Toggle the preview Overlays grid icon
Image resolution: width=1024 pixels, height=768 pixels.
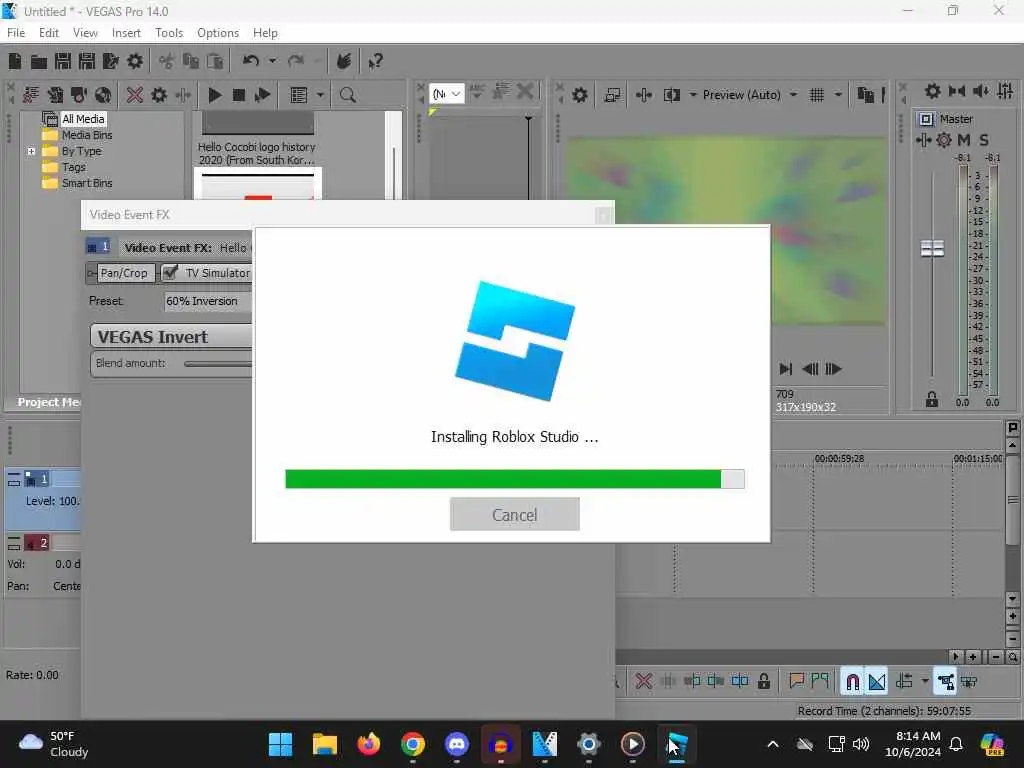click(x=816, y=95)
